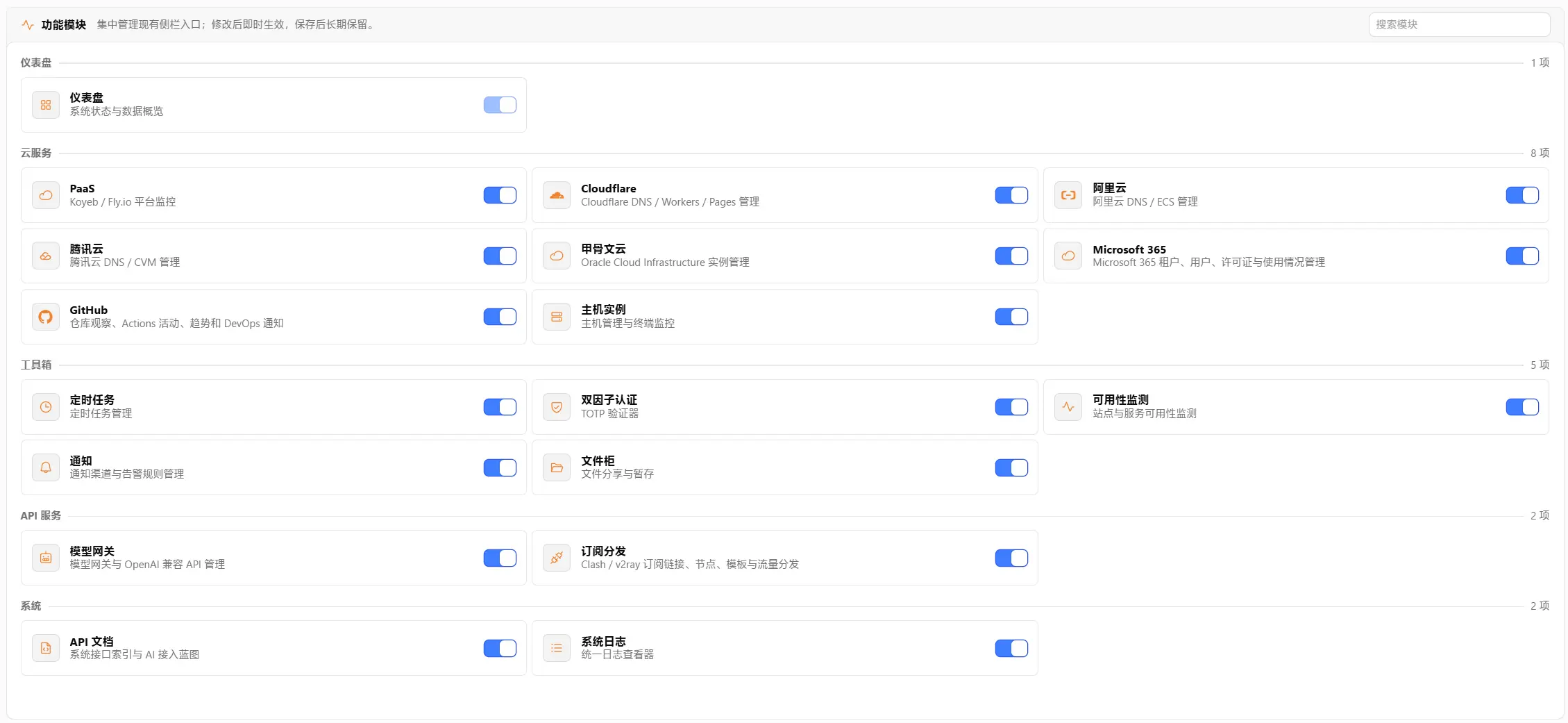Toggle the Cloudflare module switch
Viewport: 1568px width, 723px height.
click(1011, 195)
